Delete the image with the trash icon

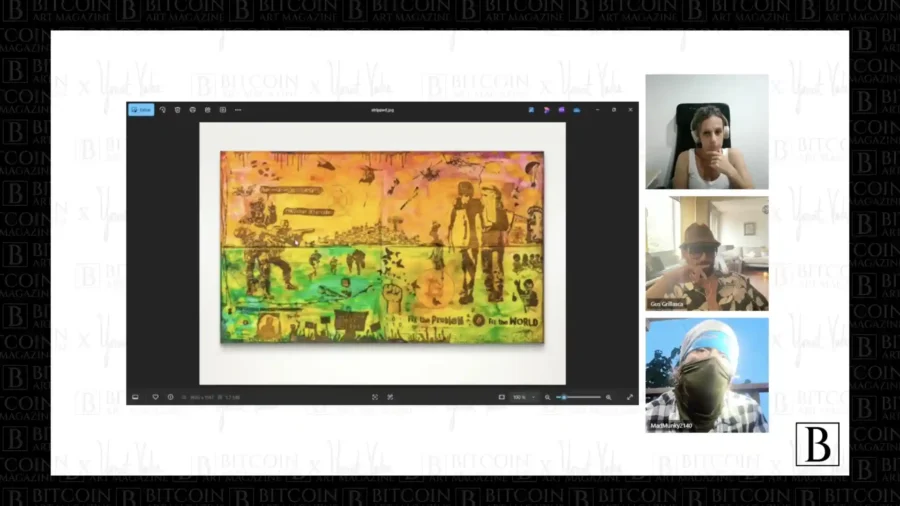pyautogui.click(x=177, y=110)
